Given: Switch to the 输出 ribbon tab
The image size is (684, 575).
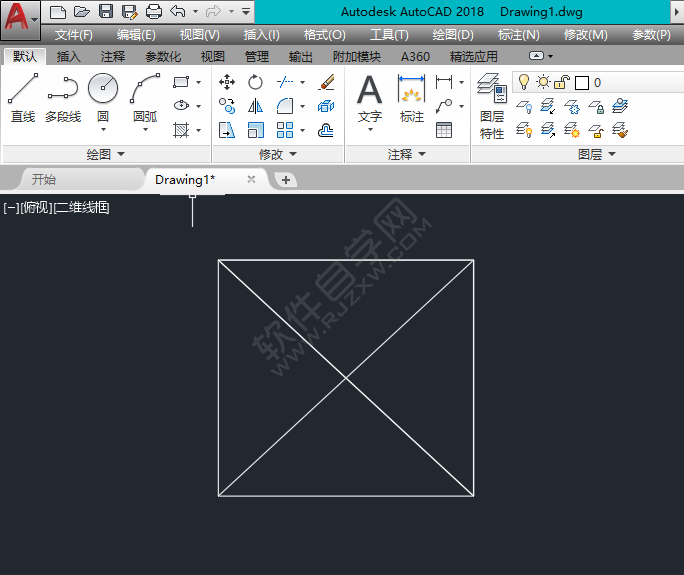Looking at the screenshot, I should coord(301,57).
